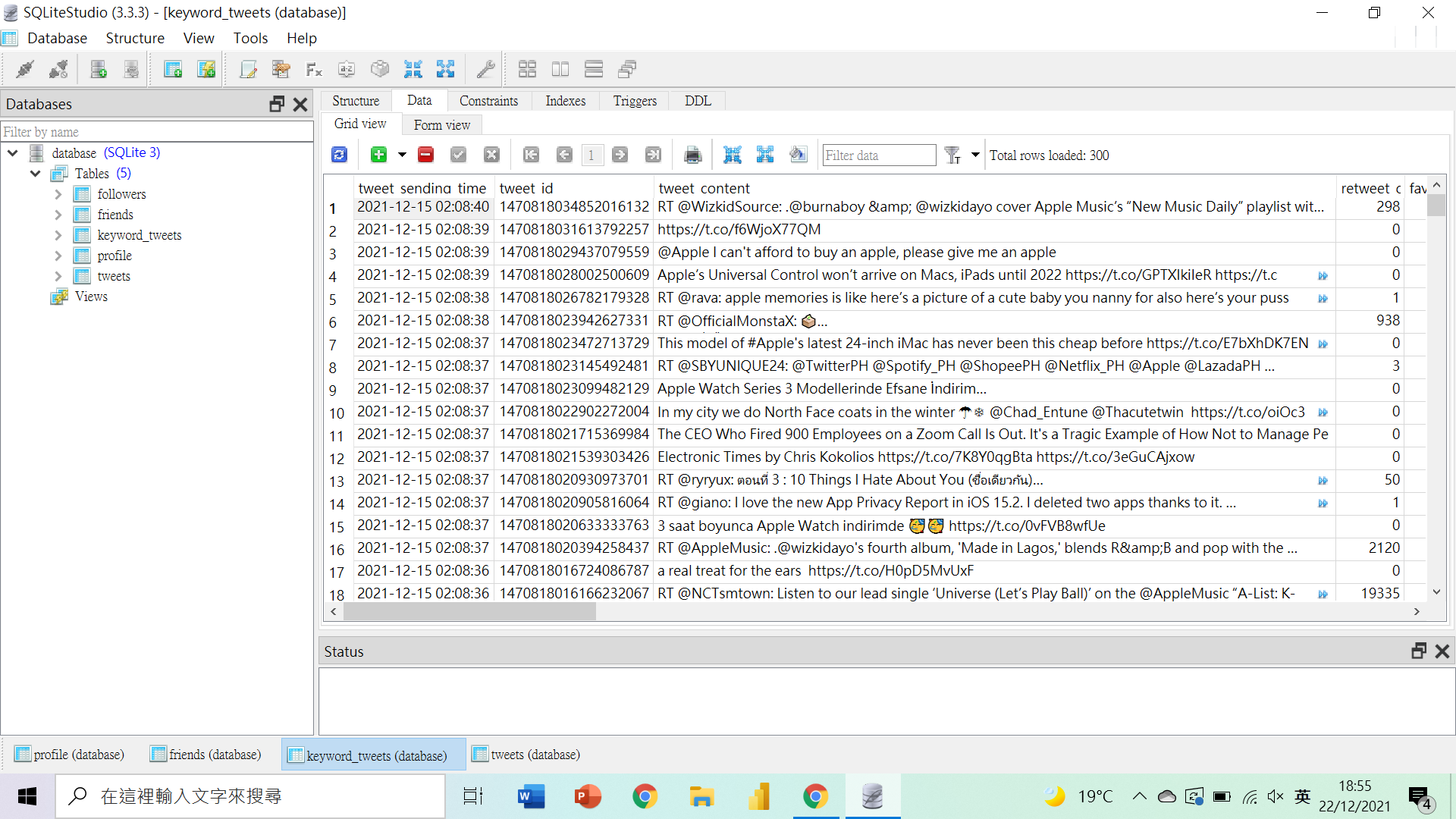Viewport: 1456px width, 819px height.
Task: Switch to the Constraints tab
Action: tap(488, 101)
